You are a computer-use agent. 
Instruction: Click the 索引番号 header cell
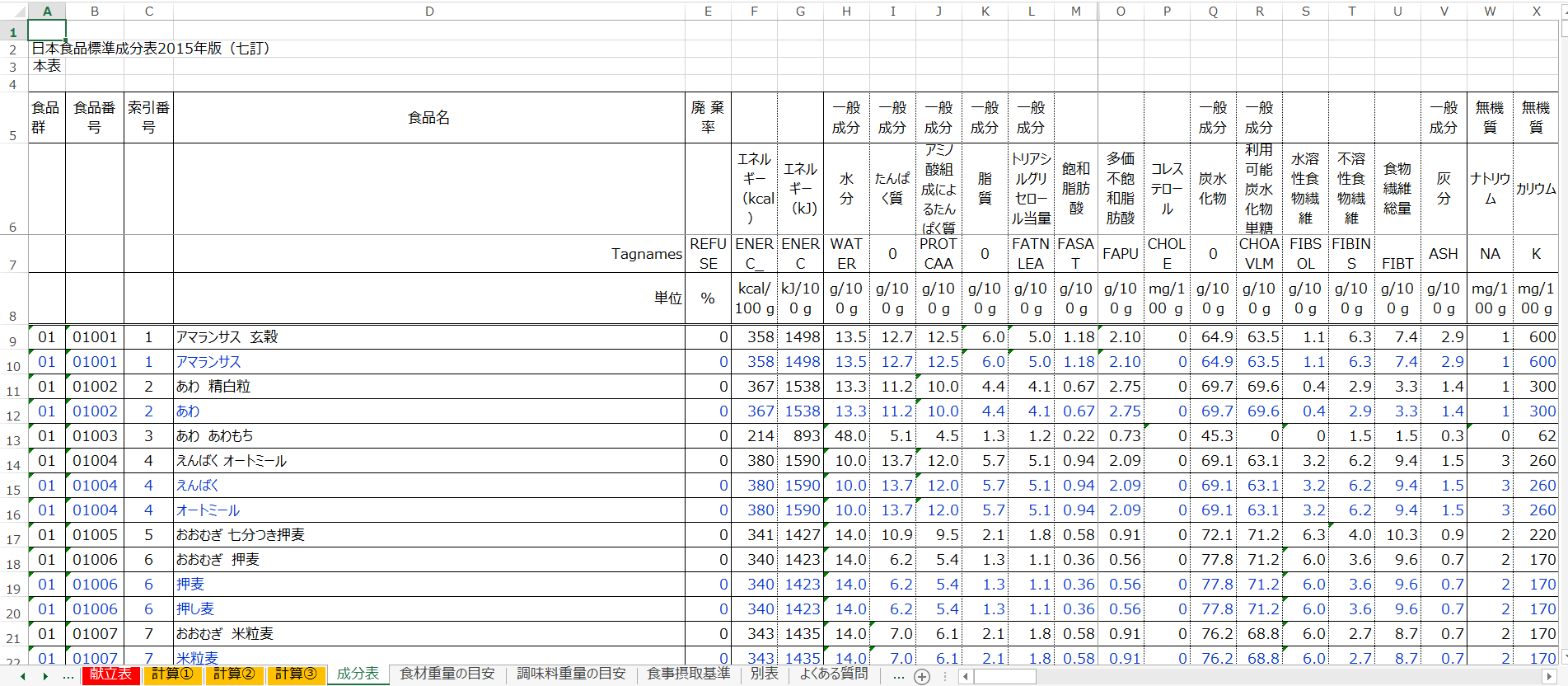pyautogui.click(x=148, y=118)
